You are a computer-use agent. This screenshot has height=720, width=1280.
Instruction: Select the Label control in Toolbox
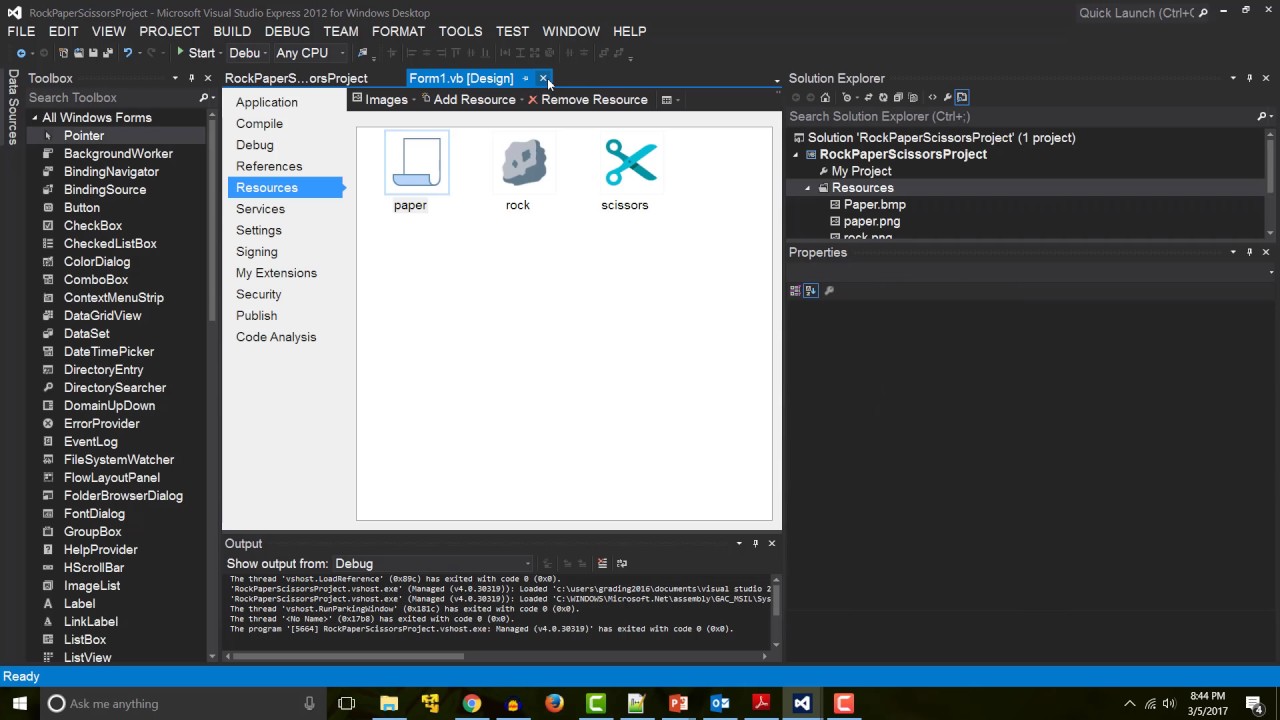coord(79,603)
